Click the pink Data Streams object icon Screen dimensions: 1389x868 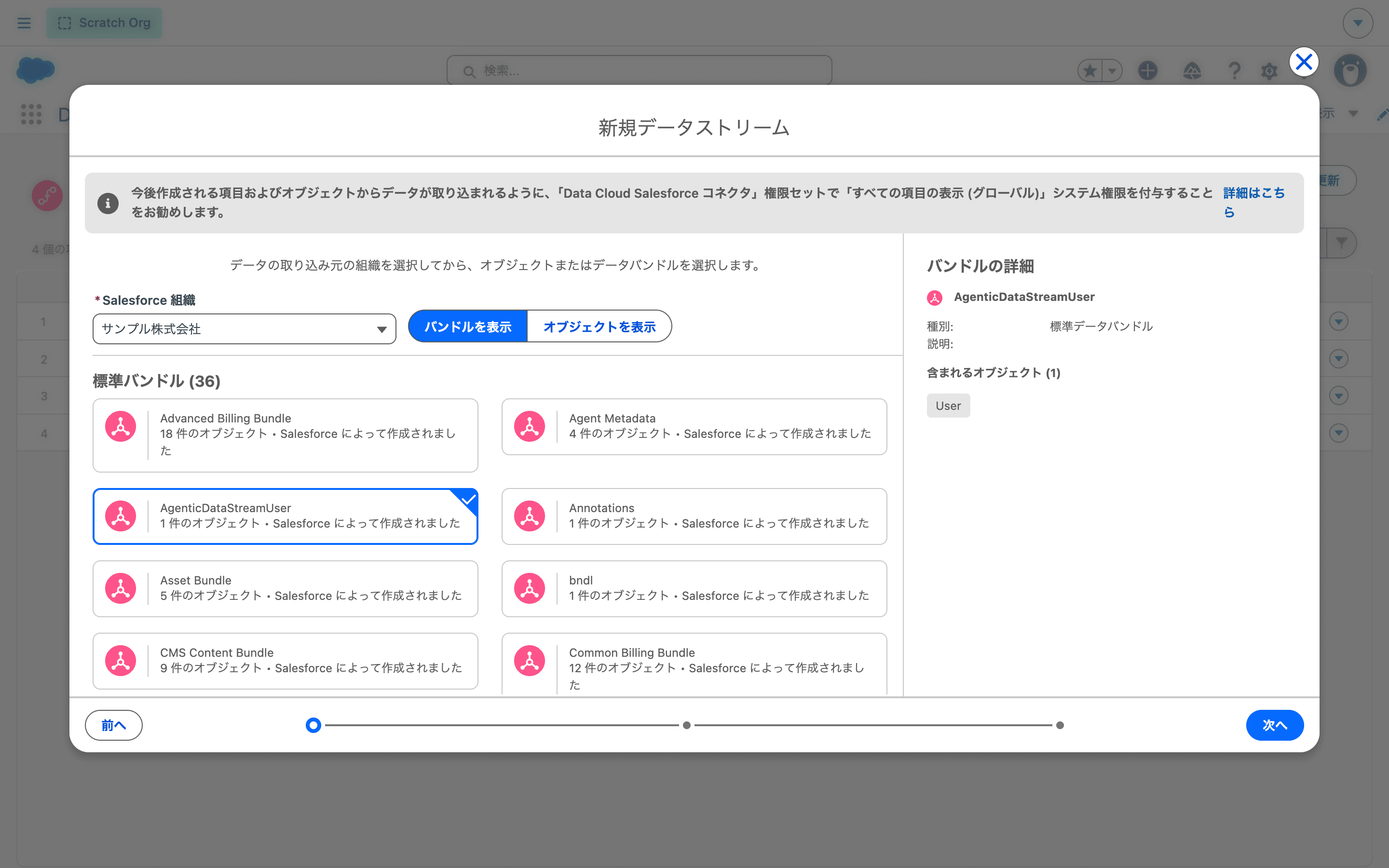click(47, 196)
